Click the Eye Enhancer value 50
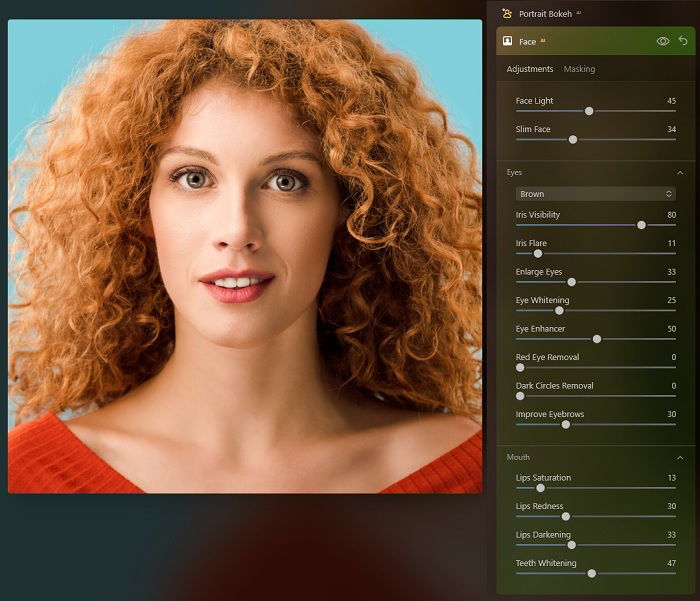Viewport: 700px width, 601px height. 671,329
